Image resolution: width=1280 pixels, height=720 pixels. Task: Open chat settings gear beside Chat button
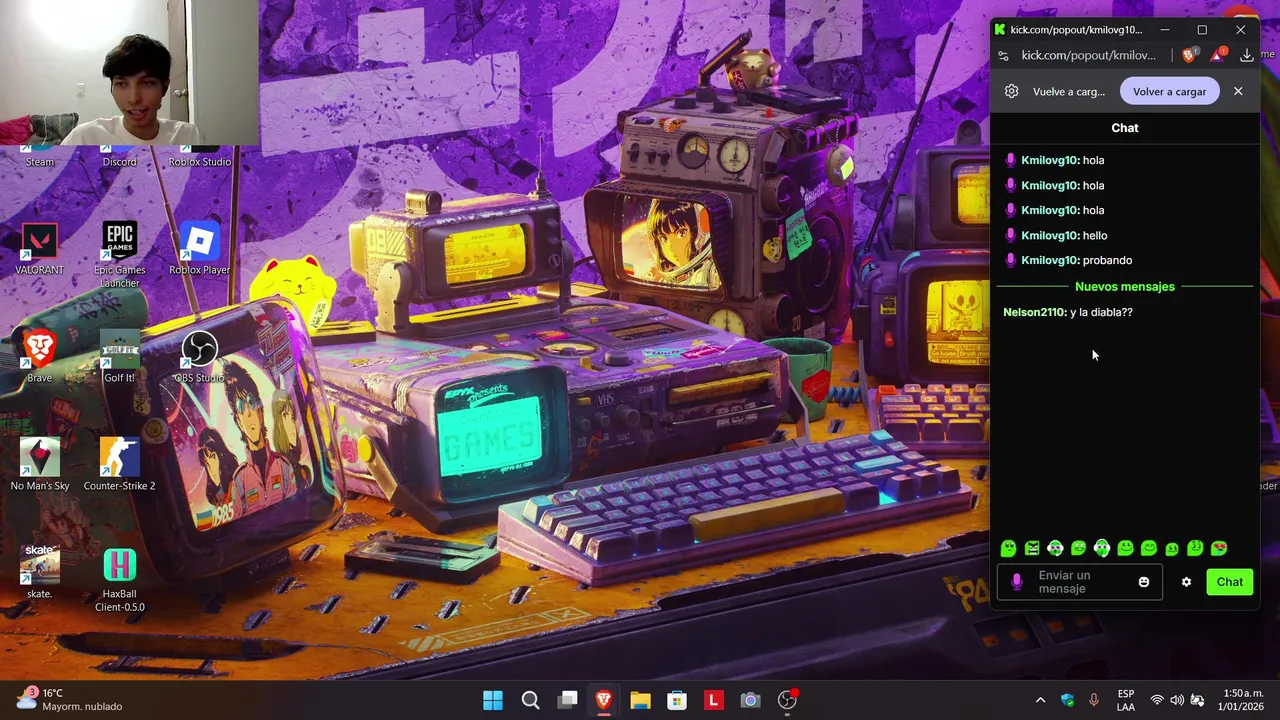point(1186,582)
